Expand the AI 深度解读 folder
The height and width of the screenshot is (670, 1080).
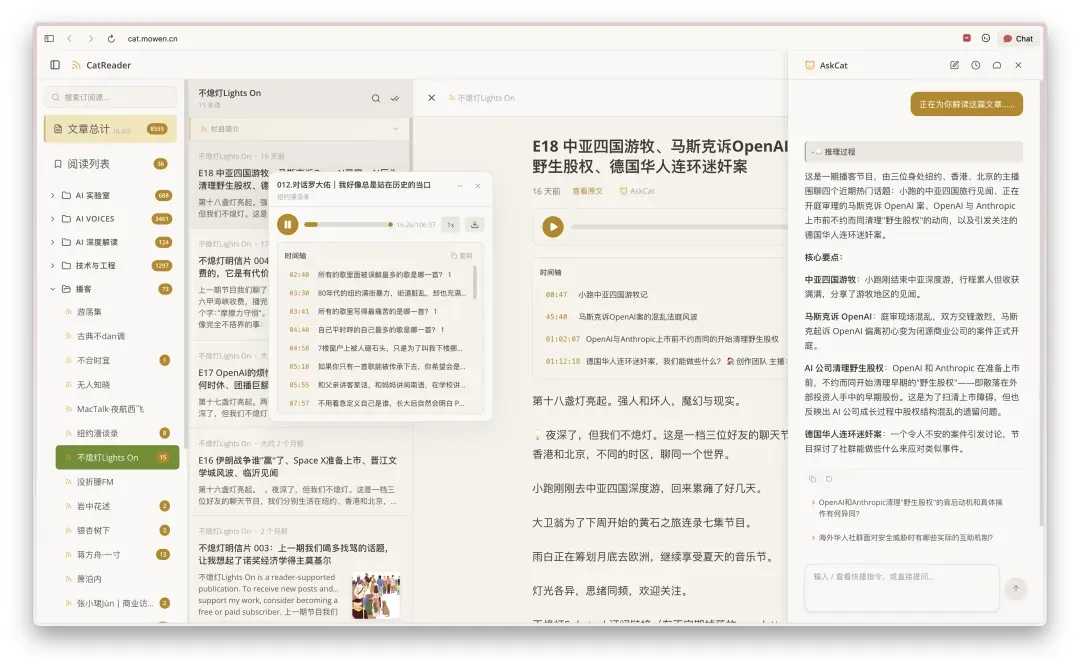point(110,242)
